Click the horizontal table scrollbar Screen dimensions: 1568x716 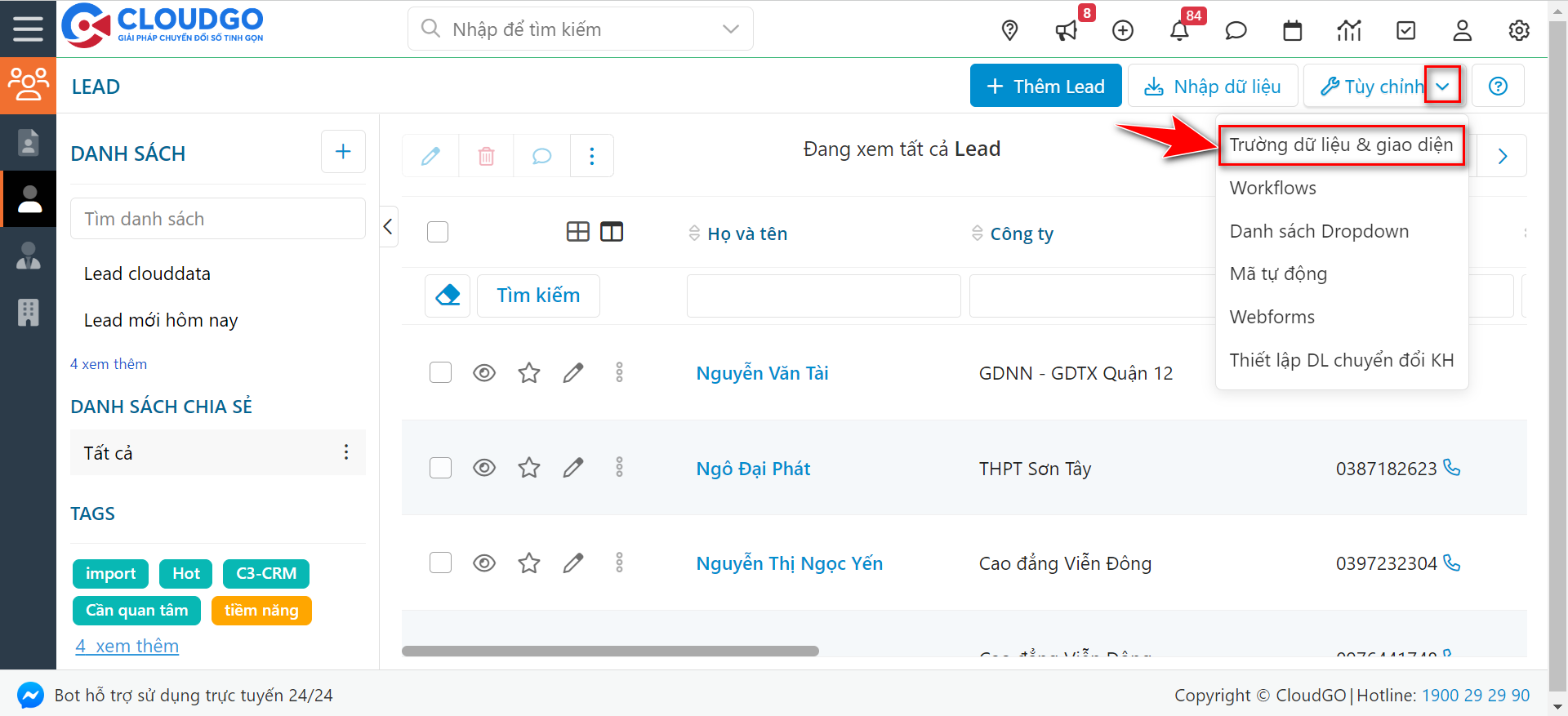pyautogui.click(x=610, y=651)
